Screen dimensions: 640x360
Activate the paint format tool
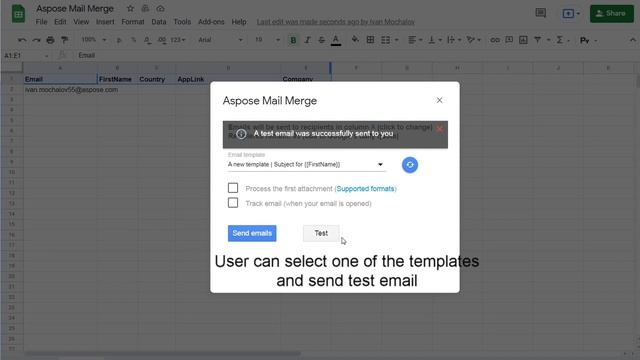pyautogui.click(x=64, y=40)
